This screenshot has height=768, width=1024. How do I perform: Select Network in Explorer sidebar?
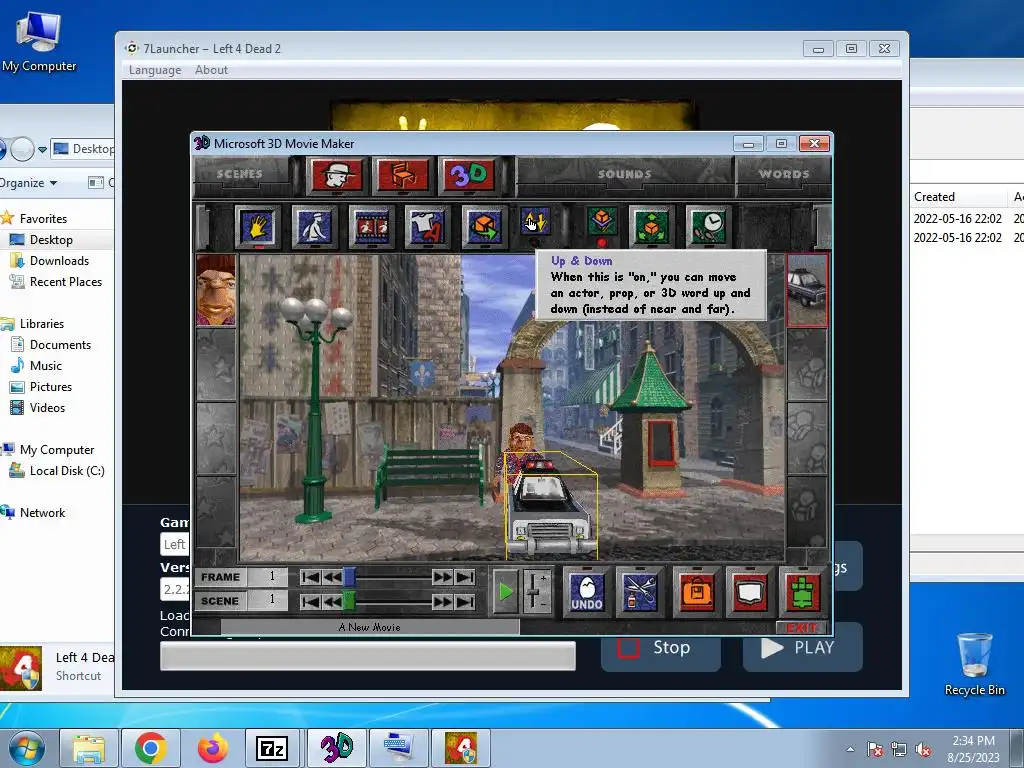tap(42, 513)
